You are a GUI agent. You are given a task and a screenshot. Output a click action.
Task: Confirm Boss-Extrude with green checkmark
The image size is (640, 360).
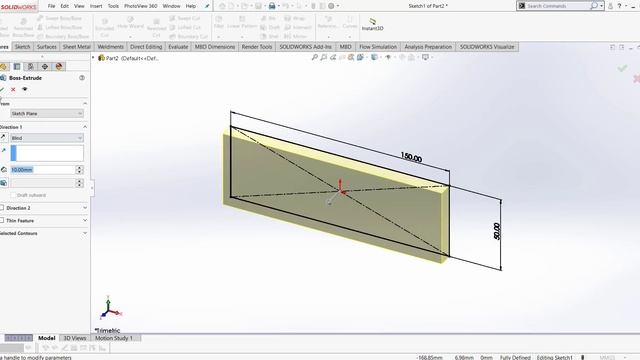pyautogui.click(x=2, y=89)
